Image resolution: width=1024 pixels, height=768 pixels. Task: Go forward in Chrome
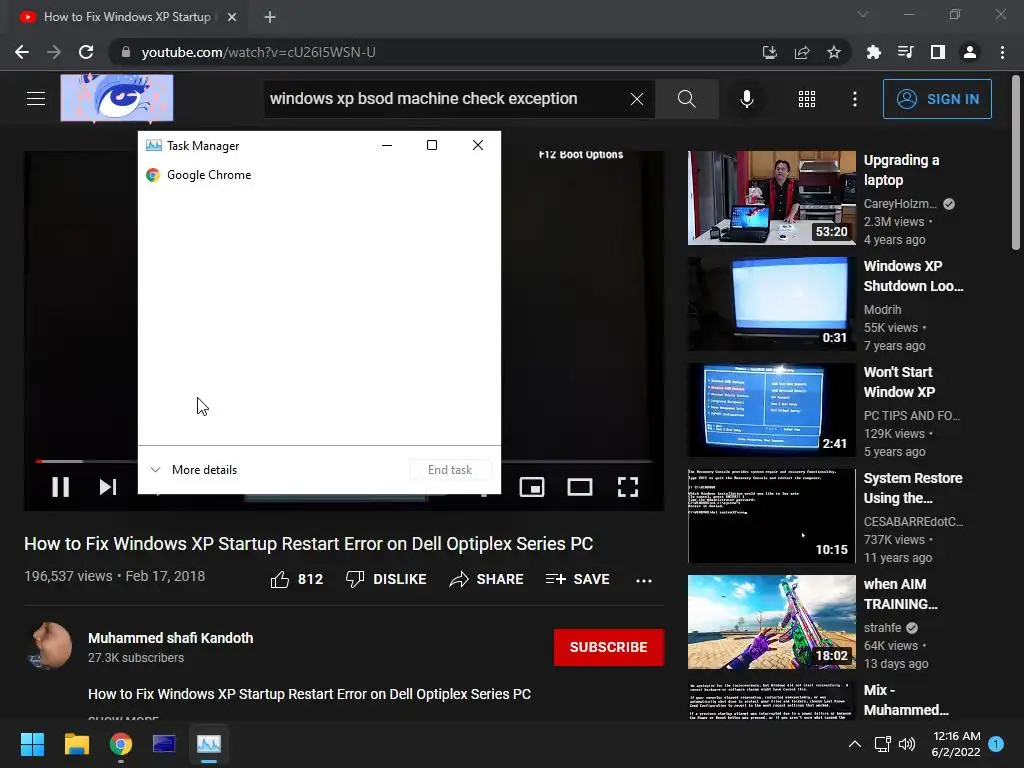54,52
